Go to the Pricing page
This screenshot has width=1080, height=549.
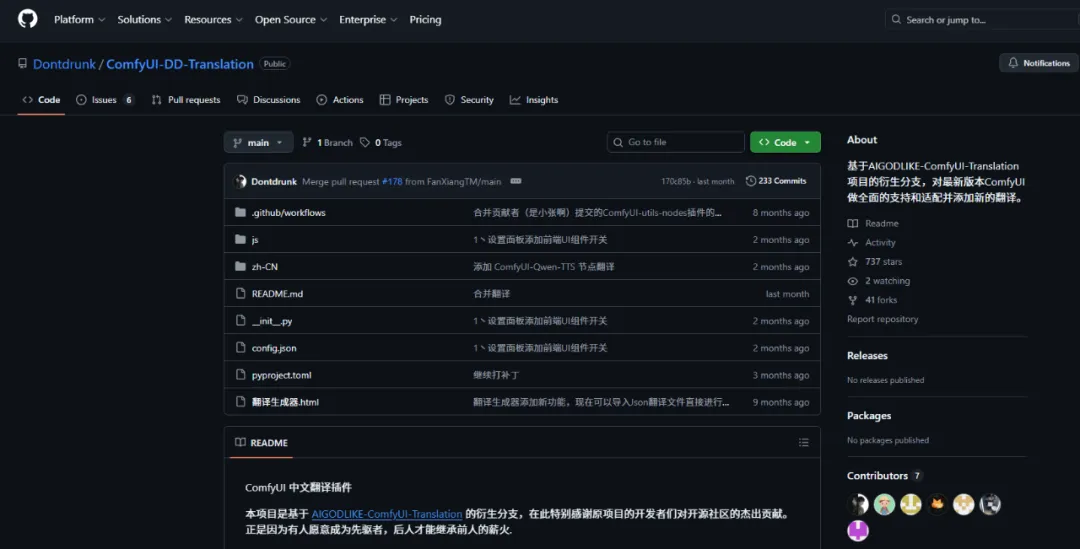click(425, 19)
